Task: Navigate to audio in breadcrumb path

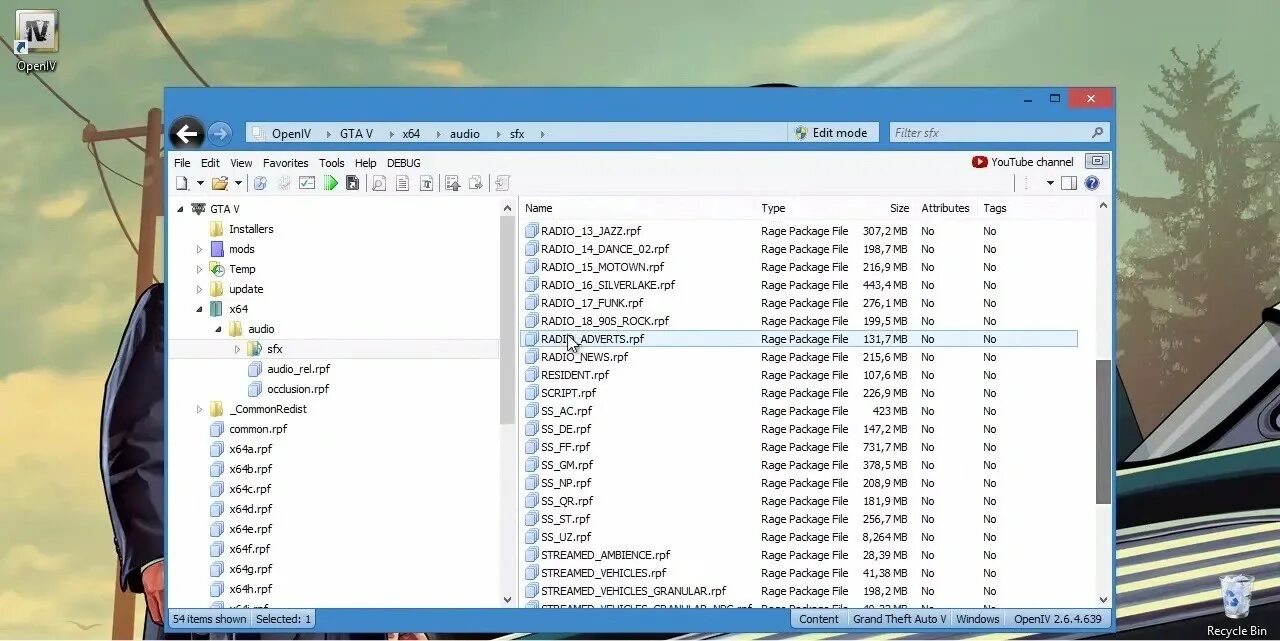Action: (464, 133)
